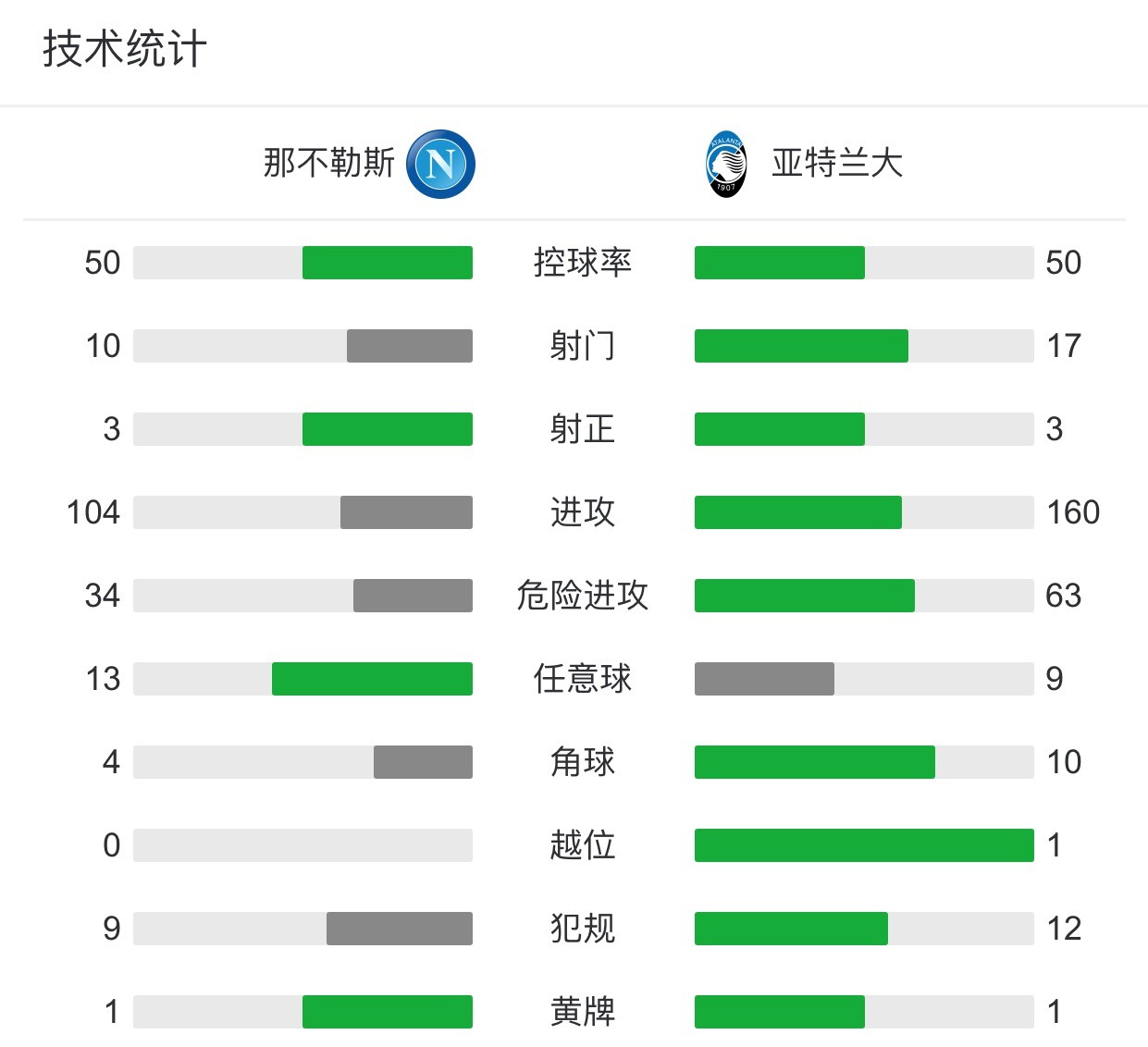Open the 那不勒斯 team name
Image resolution: width=1148 pixels, height=1047 pixels.
[329, 163]
